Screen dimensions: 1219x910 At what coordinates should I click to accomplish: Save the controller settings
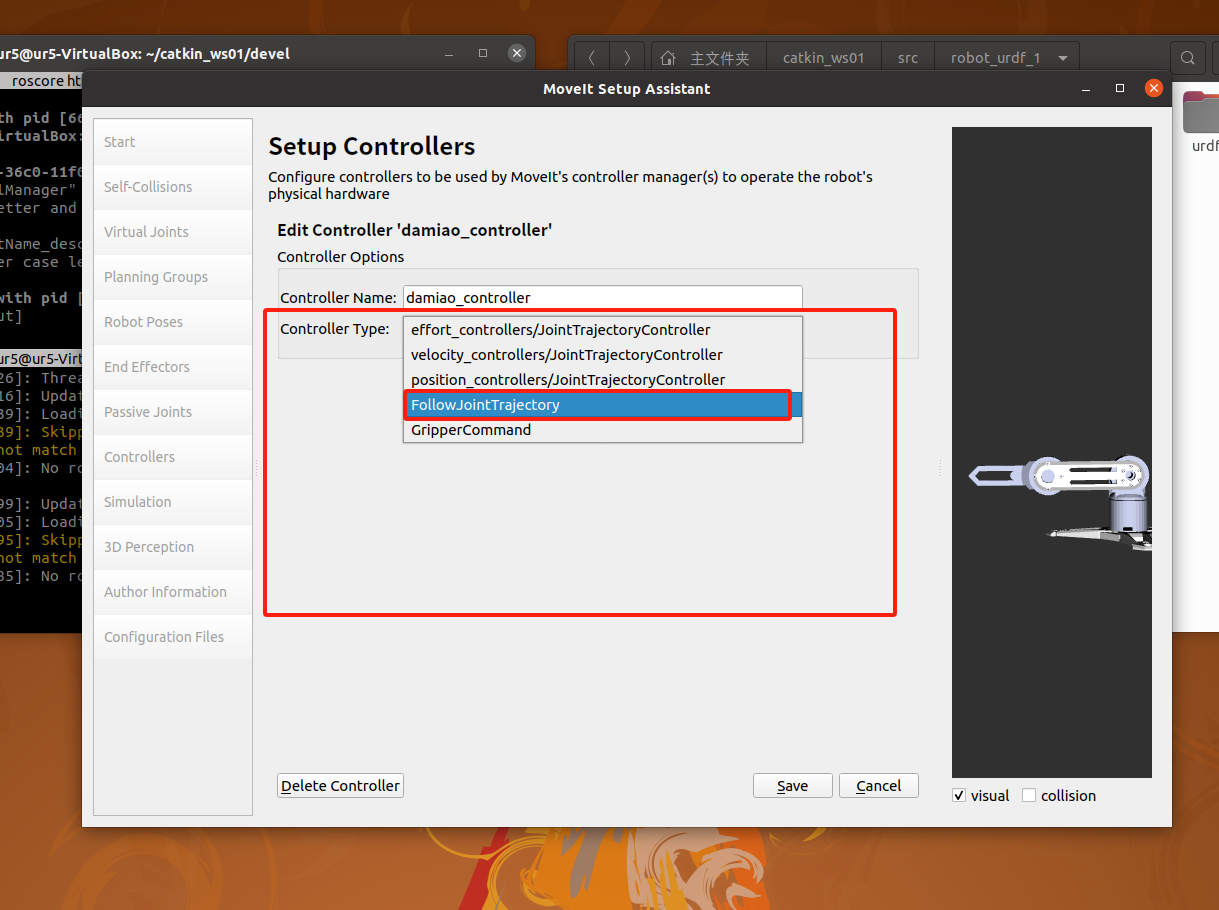793,786
